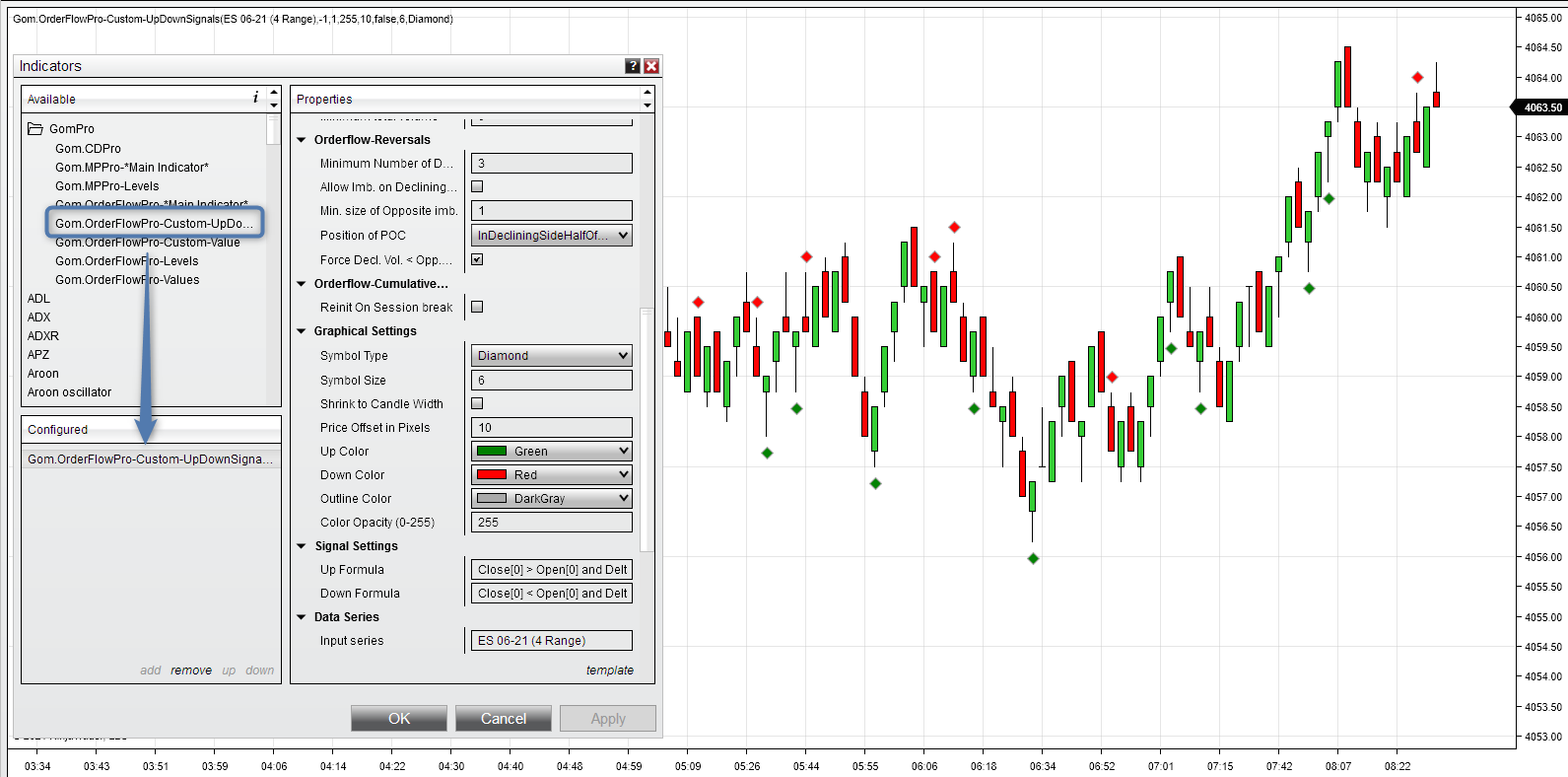This screenshot has height=777, width=1568.
Task: Open the help question mark in Indicators dialog
Action: tap(633, 66)
